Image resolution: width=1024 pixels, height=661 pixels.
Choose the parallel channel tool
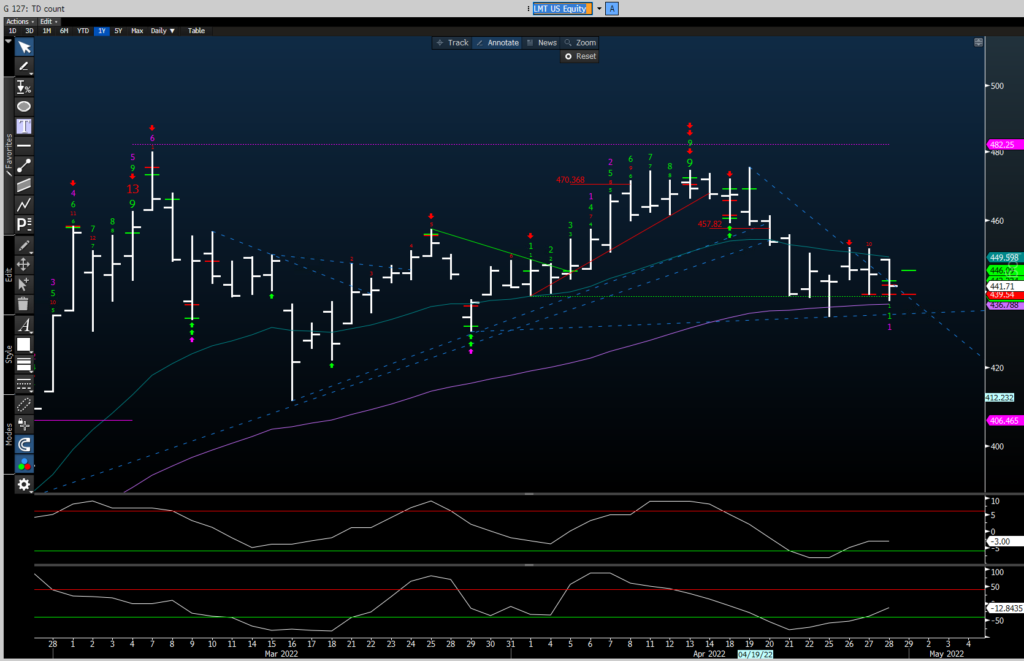(x=24, y=185)
